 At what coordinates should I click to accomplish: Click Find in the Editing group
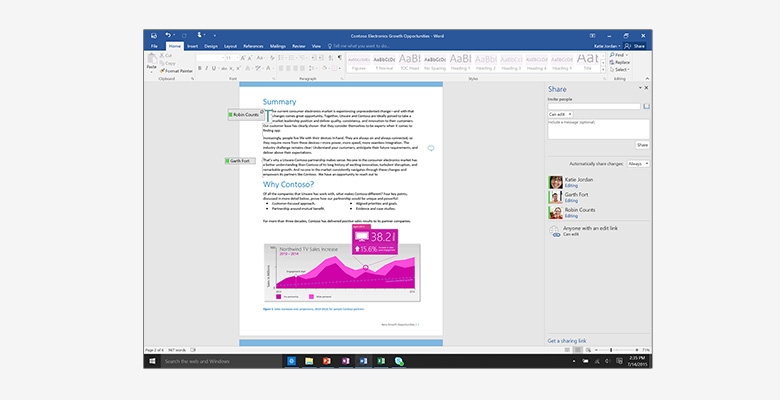(619, 55)
